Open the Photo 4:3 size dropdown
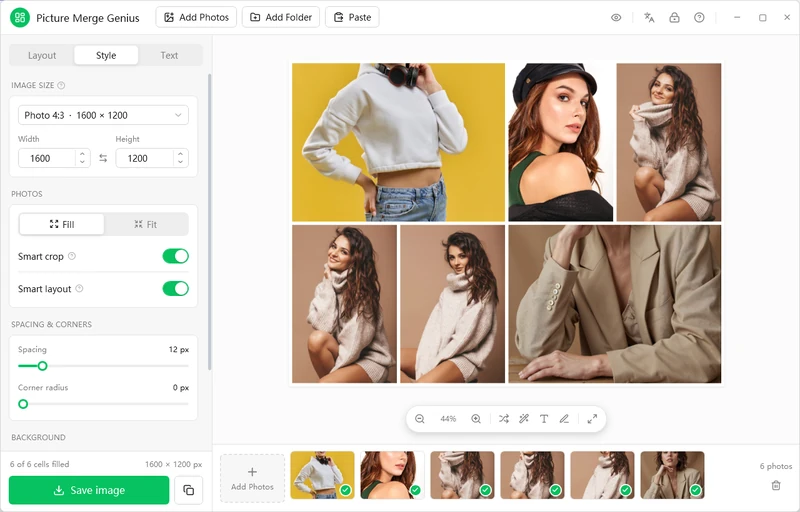This screenshot has width=800, height=512. click(103, 115)
